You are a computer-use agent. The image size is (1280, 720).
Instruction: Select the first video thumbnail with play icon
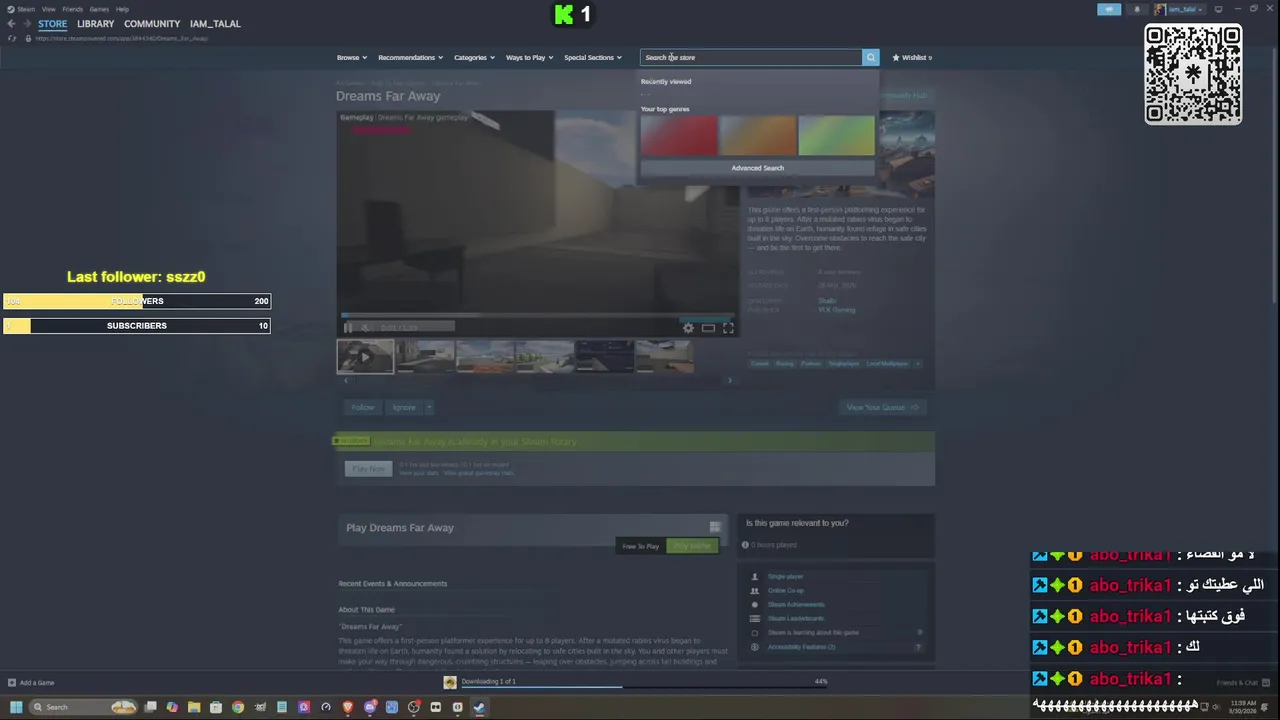[x=365, y=356]
